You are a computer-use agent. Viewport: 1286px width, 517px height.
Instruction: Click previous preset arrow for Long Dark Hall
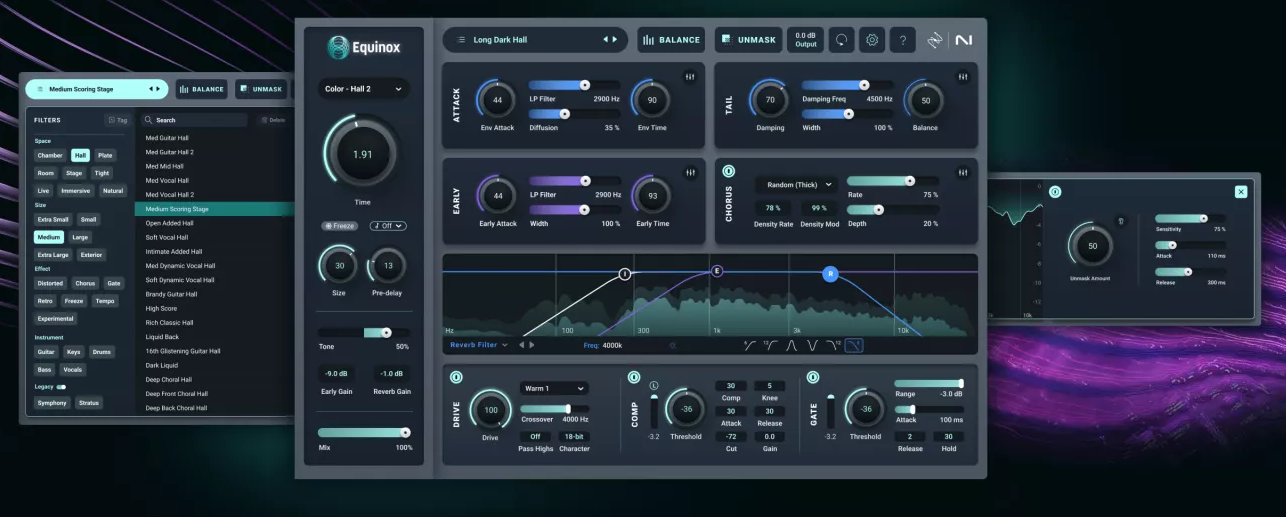coord(604,40)
